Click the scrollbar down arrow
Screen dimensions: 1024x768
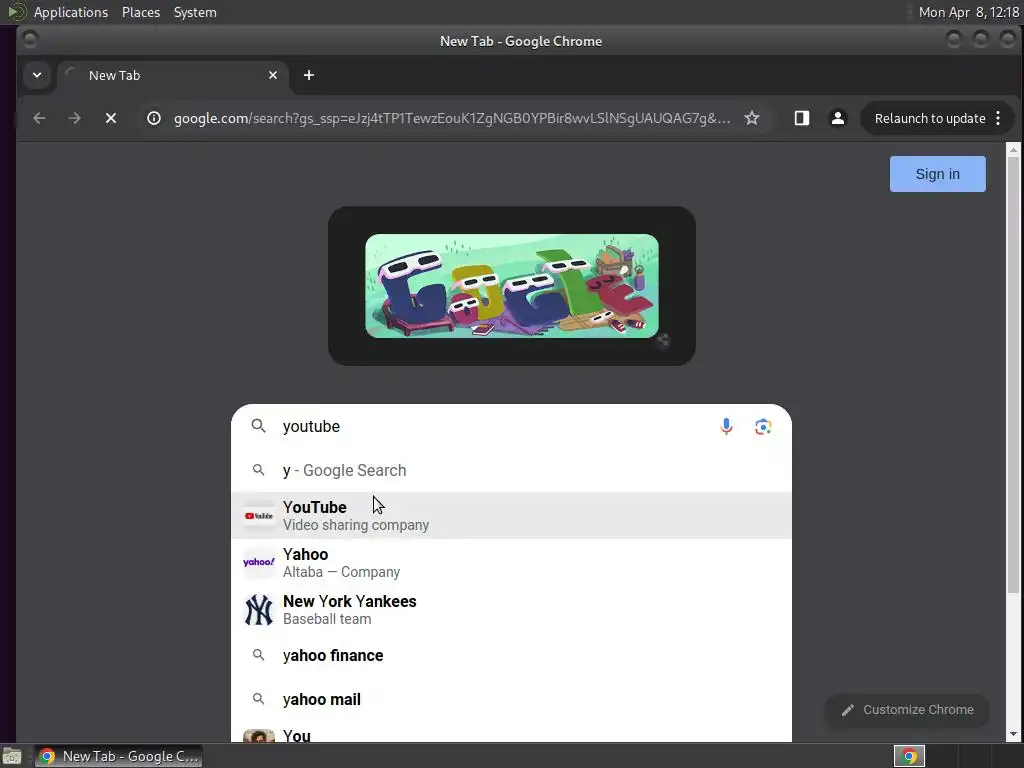(1013, 734)
